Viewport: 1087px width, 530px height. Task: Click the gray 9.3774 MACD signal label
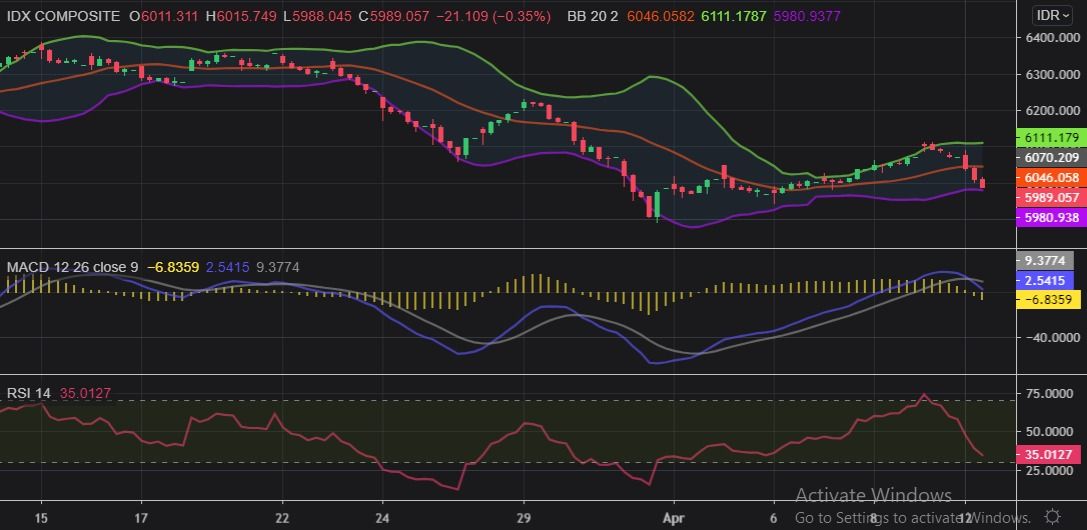click(1044, 260)
